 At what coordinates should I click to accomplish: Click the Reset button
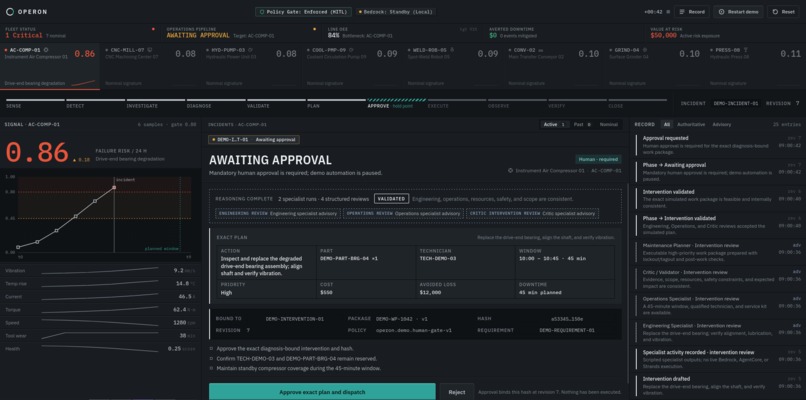pyautogui.click(x=783, y=12)
